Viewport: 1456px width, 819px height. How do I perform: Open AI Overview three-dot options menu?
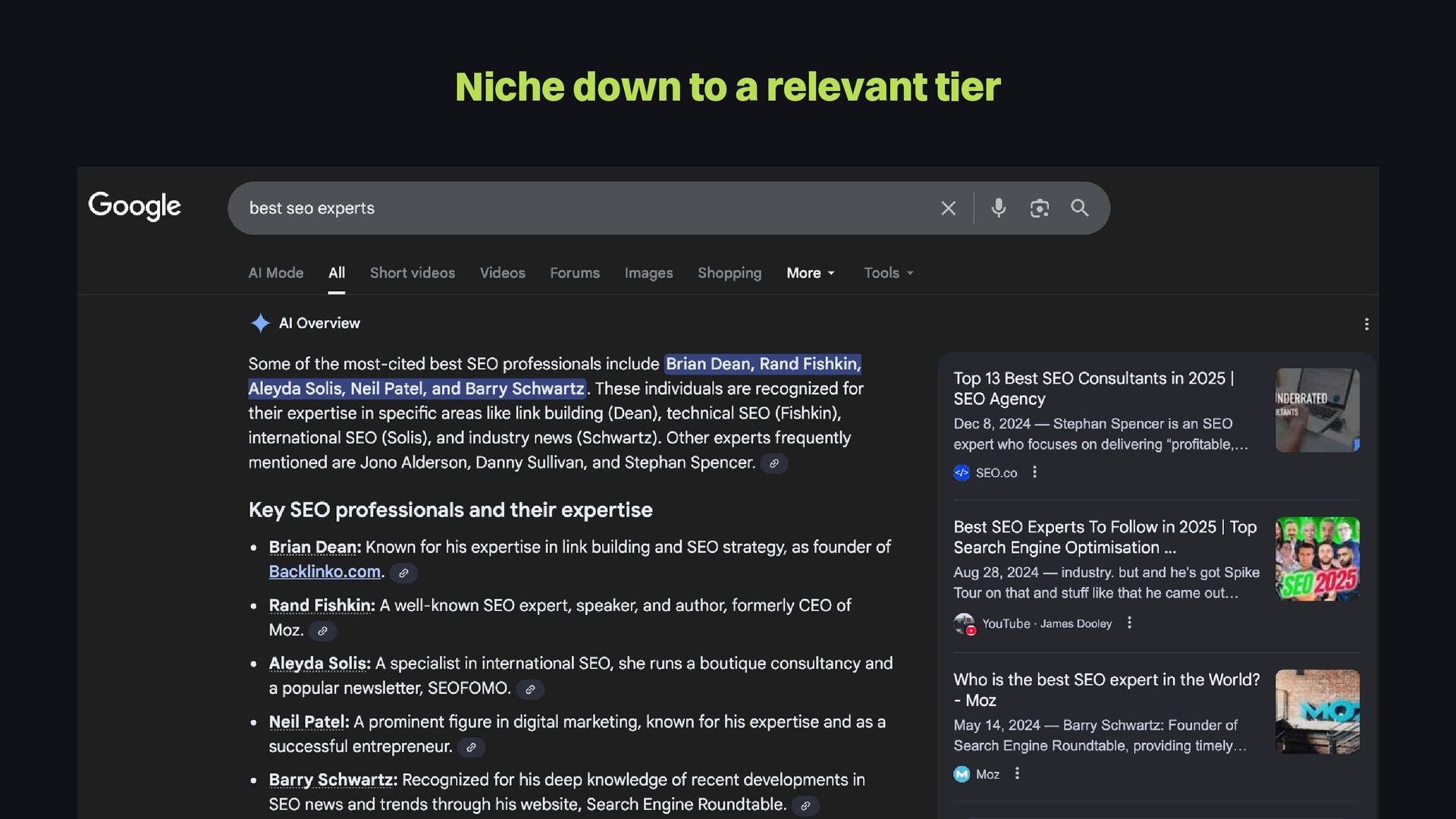point(1366,325)
